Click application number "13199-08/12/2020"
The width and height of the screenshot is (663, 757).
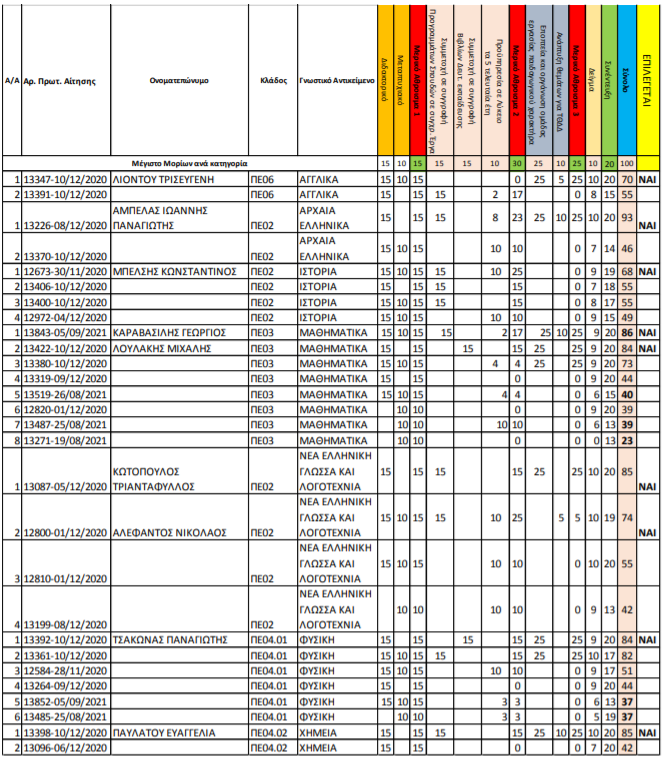point(65,625)
